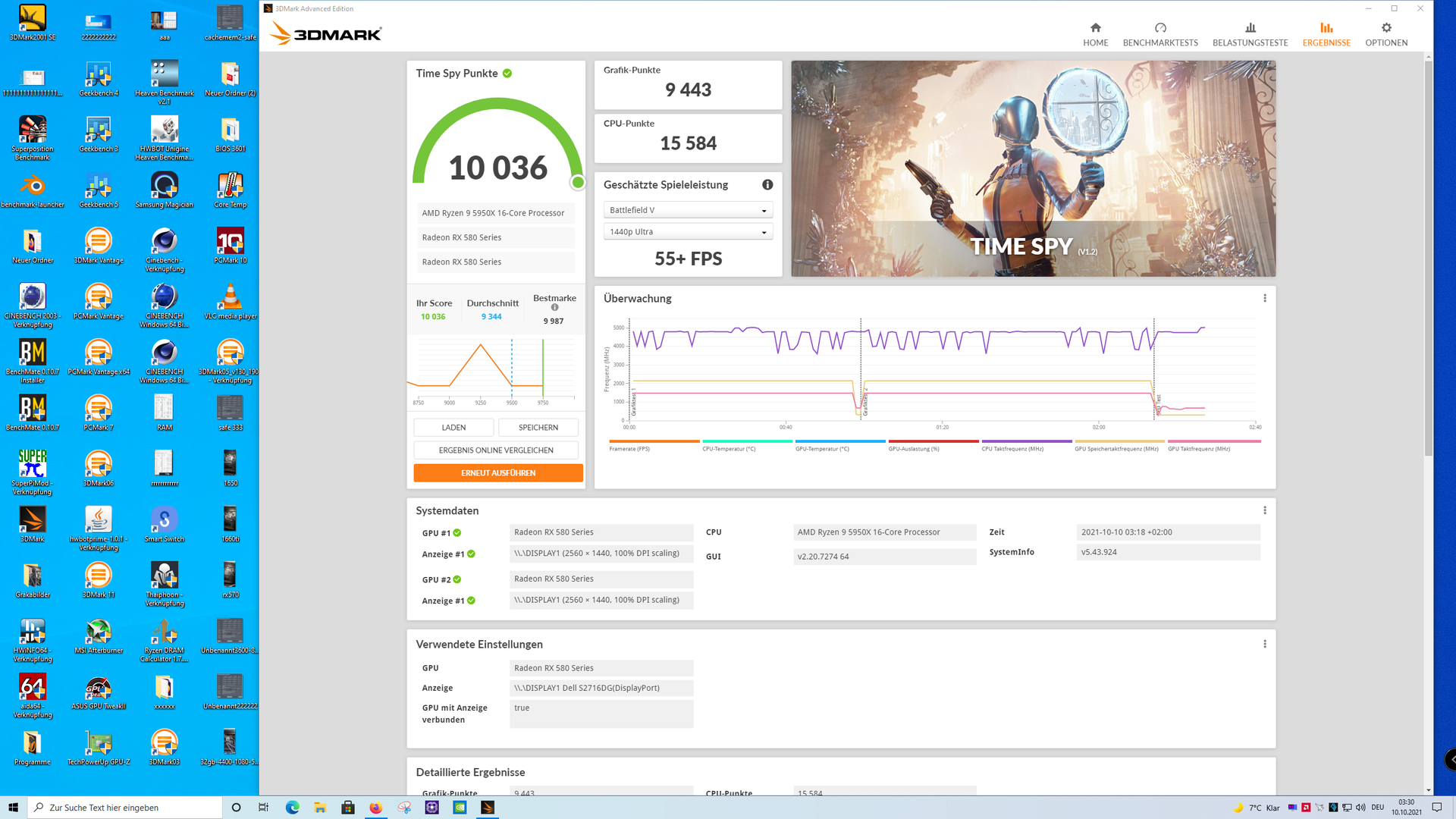Open Geekbench 4 desktop shortcut
This screenshot has height=819, width=1456.
[x=99, y=79]
